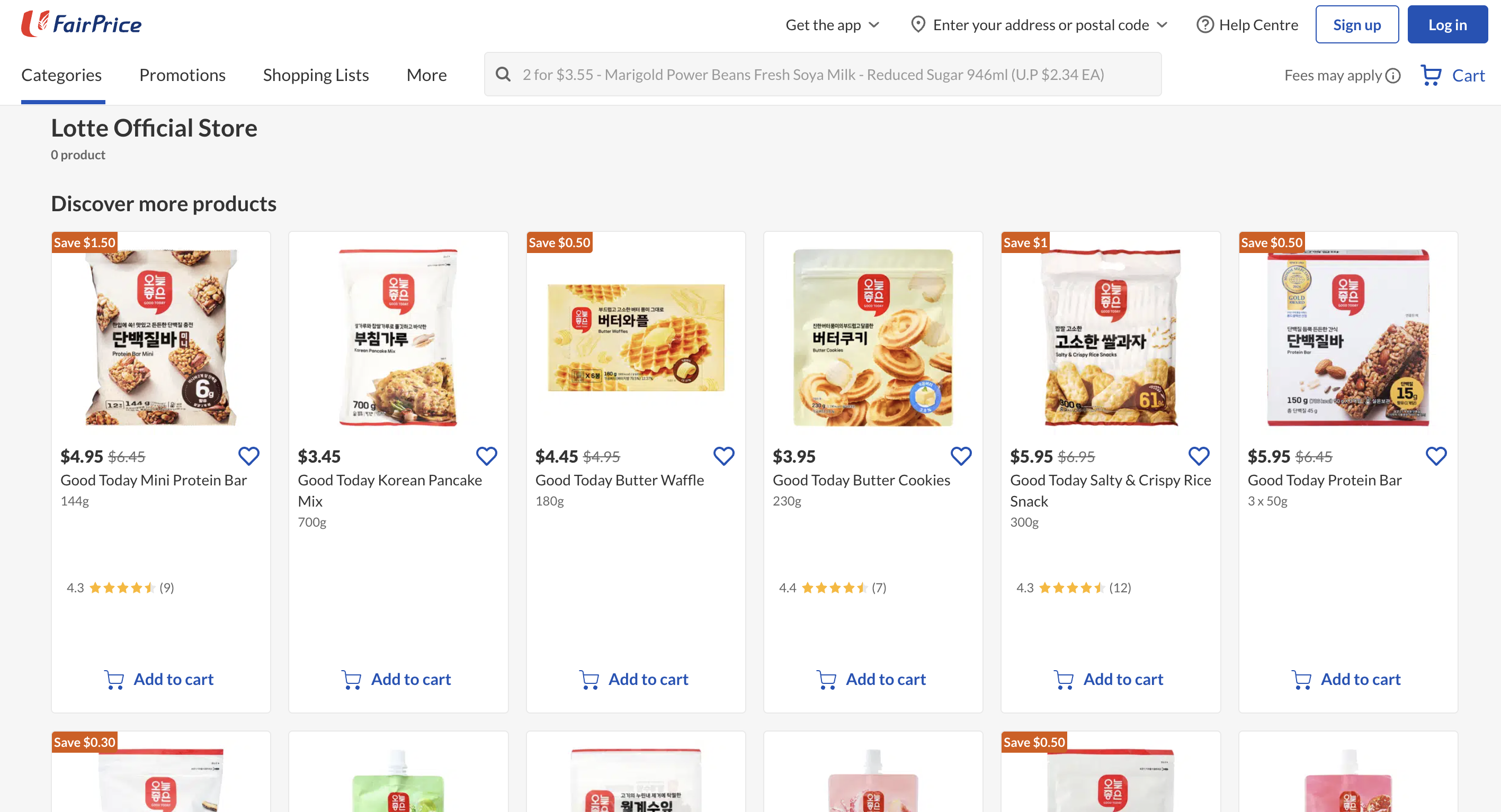Favourite Good Today Butter Waffle
The image size is (1501, 812).
pyautogui.click(x=723, y=456)
